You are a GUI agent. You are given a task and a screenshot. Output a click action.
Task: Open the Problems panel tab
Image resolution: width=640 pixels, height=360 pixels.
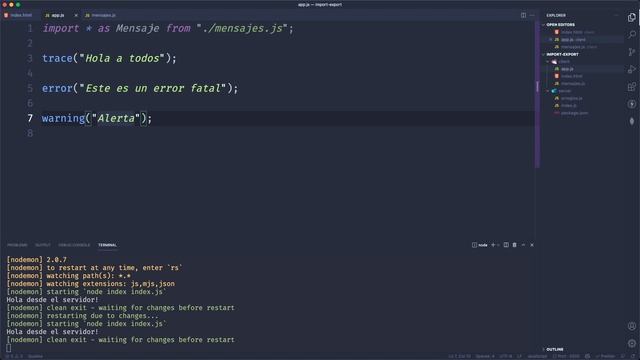(17, 245)
